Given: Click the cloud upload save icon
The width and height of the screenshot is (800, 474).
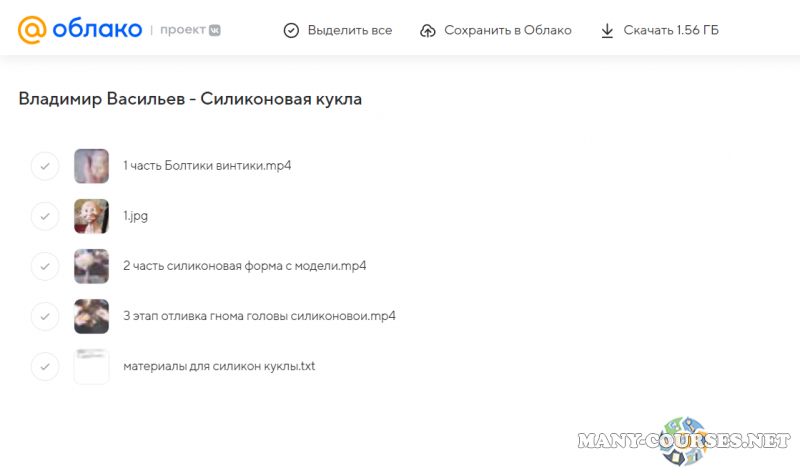Looking at the screenshot, I should (428, 31).
